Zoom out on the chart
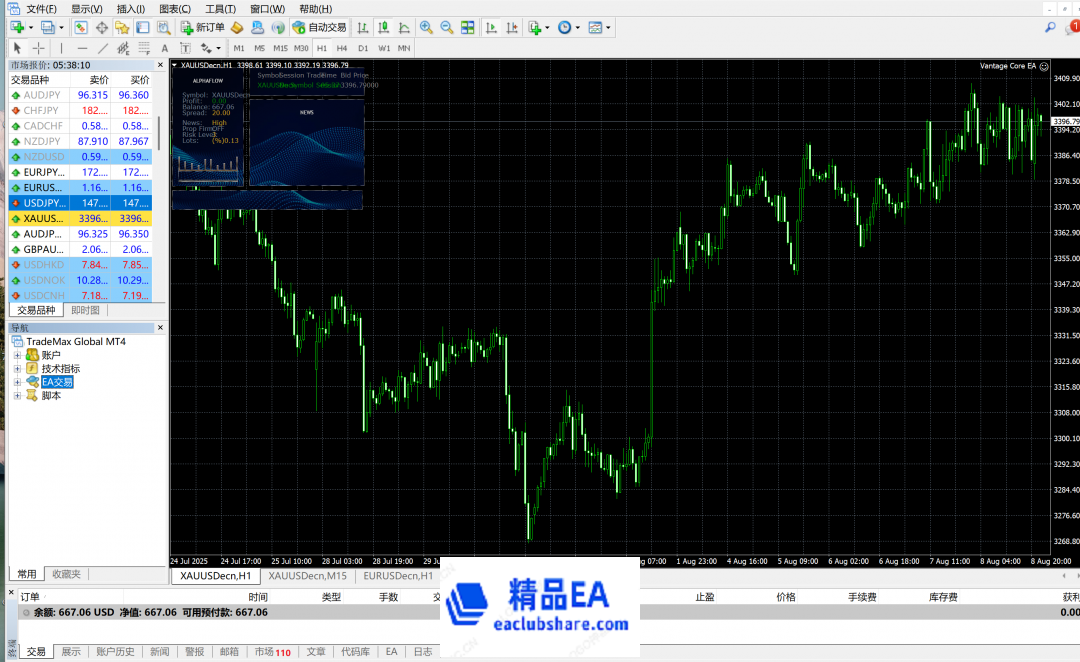The image size is (1080, 662). pos(446,27)
